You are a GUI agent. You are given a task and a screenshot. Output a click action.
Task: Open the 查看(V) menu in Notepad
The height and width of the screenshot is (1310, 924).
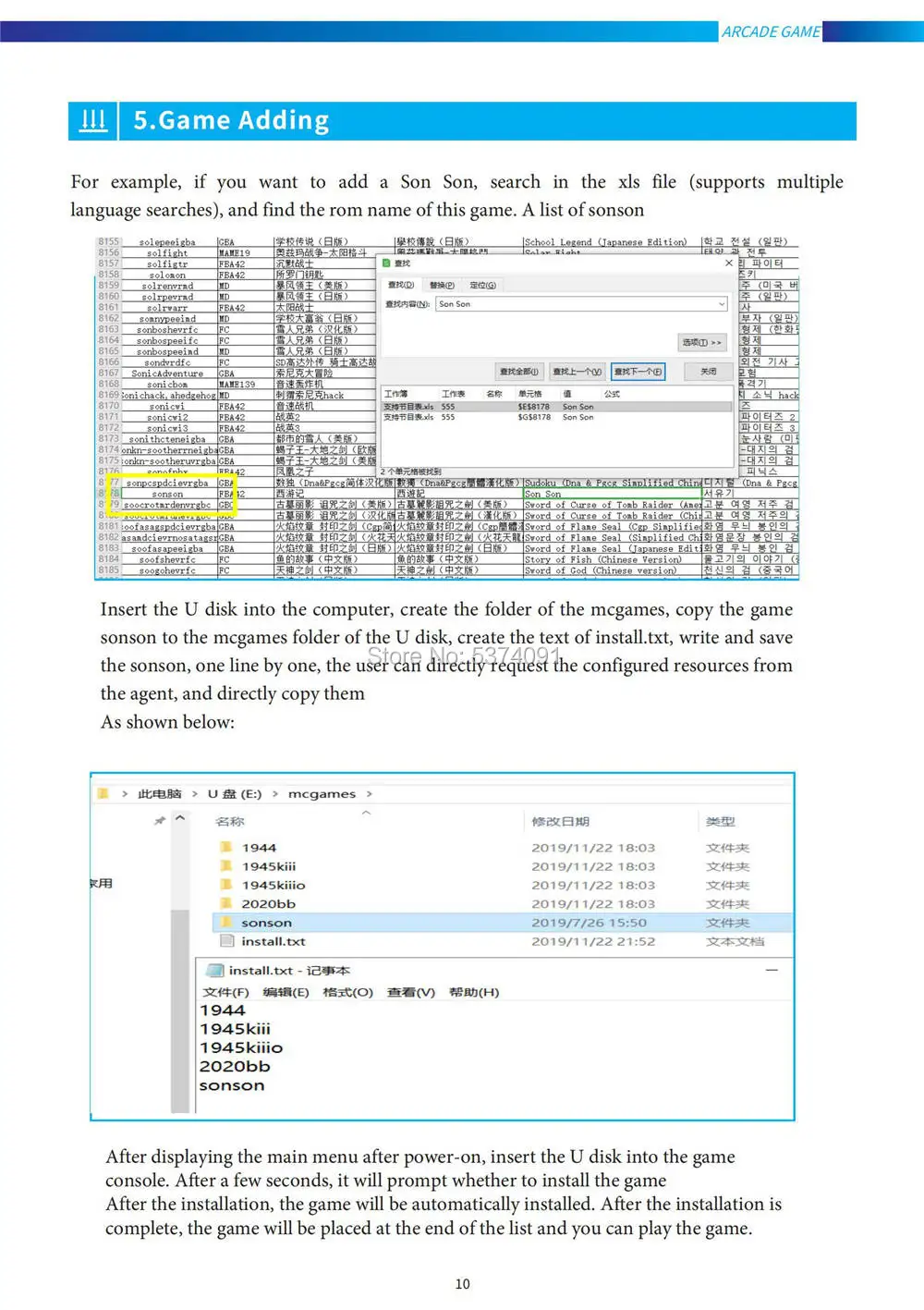410,992
